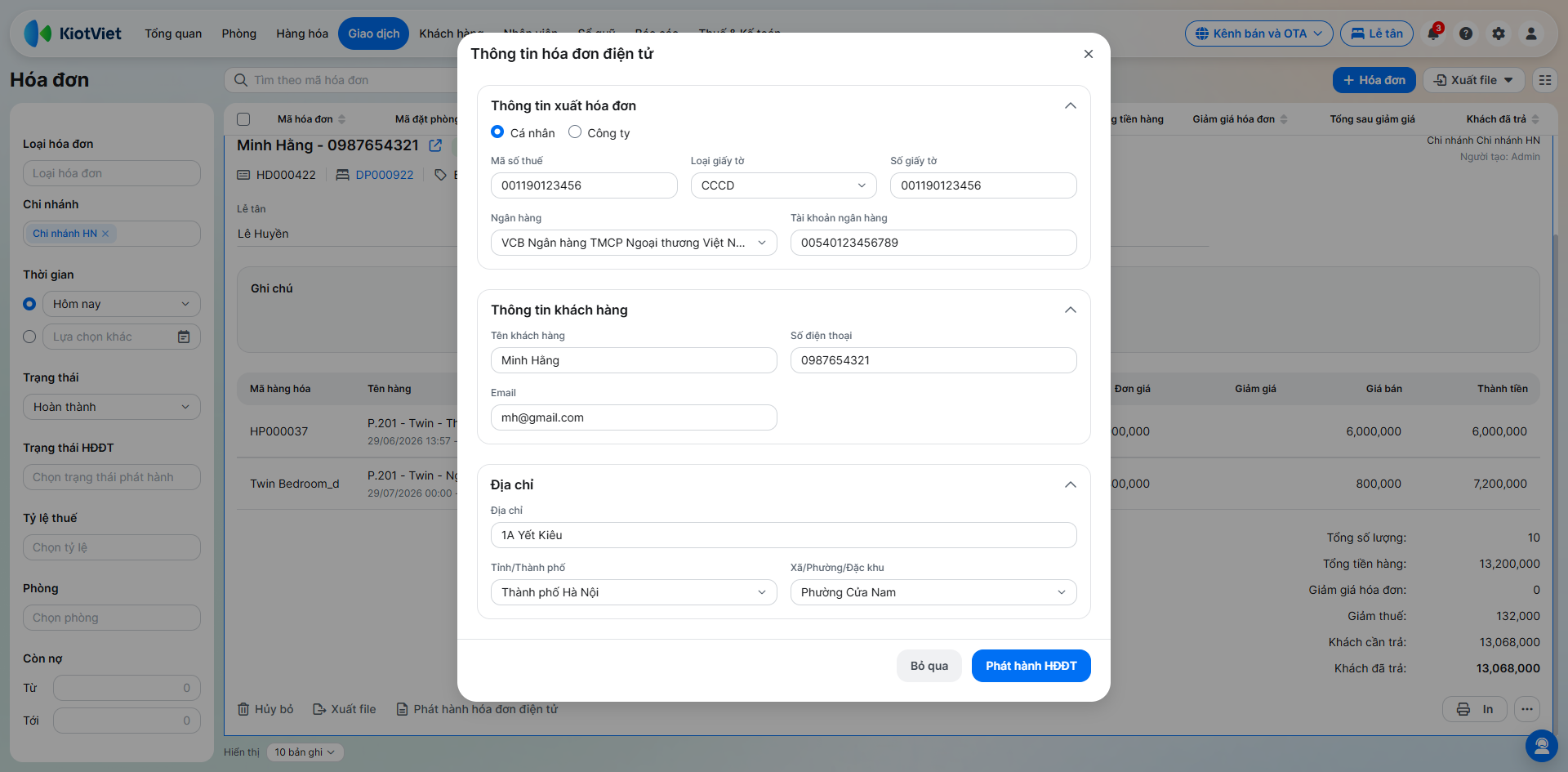Click the Chọn phòng filter field
This screenshot has height=772, width=1568.
click(112, 618)
